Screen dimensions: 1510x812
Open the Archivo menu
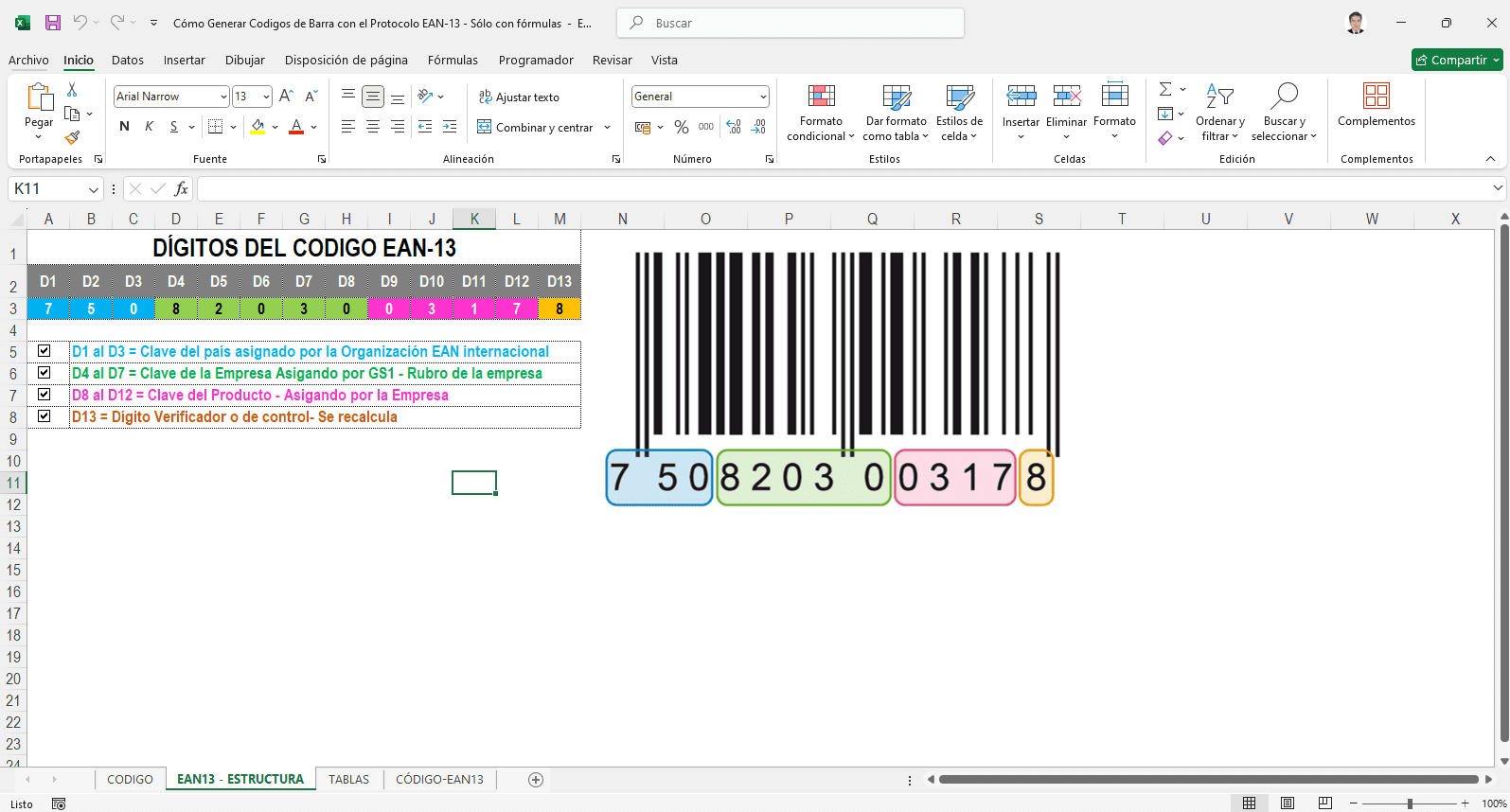click(28, 60)
